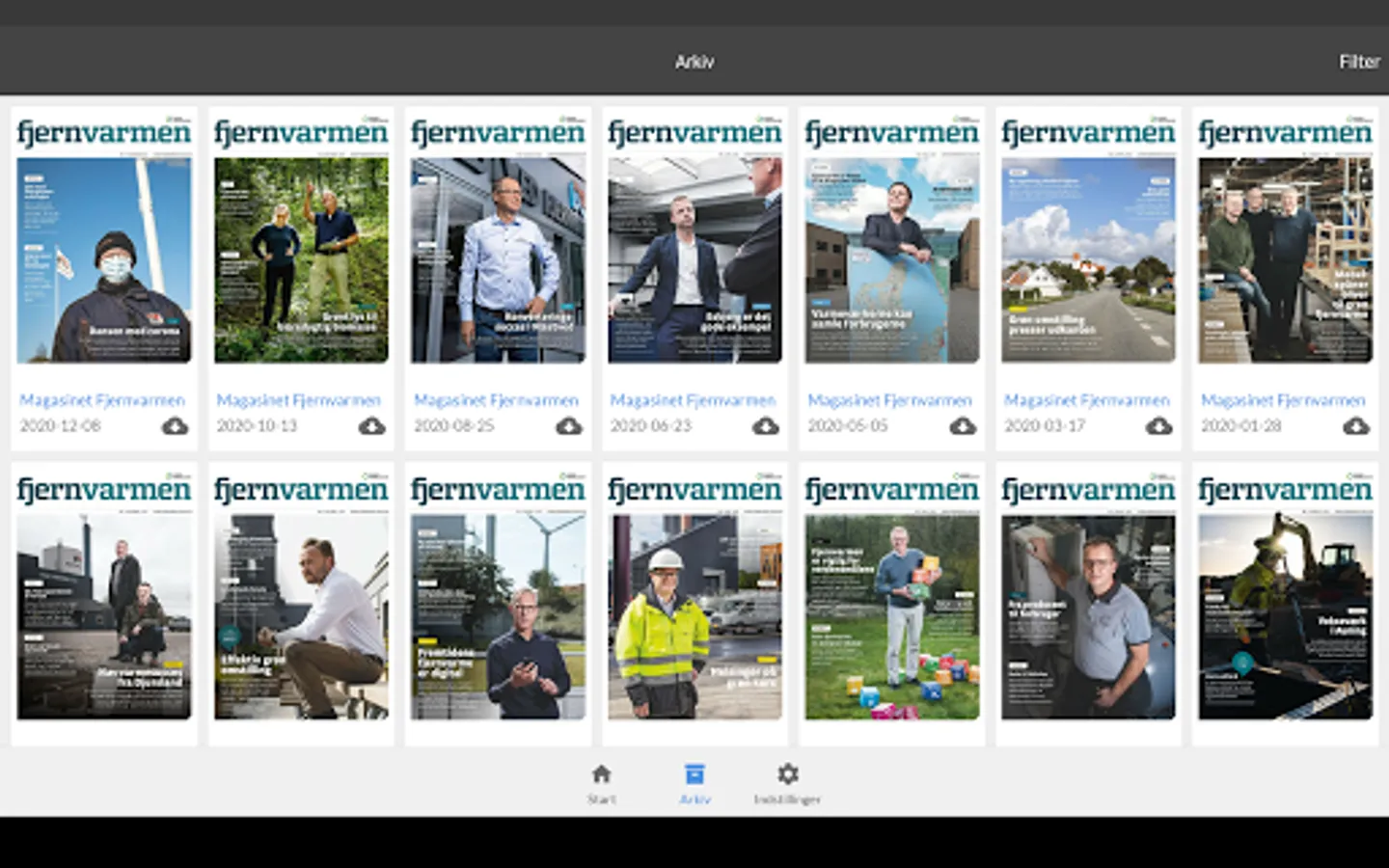The image size is (1389, 868).
Task: Open the Filter option
Action: (1359, 62)
